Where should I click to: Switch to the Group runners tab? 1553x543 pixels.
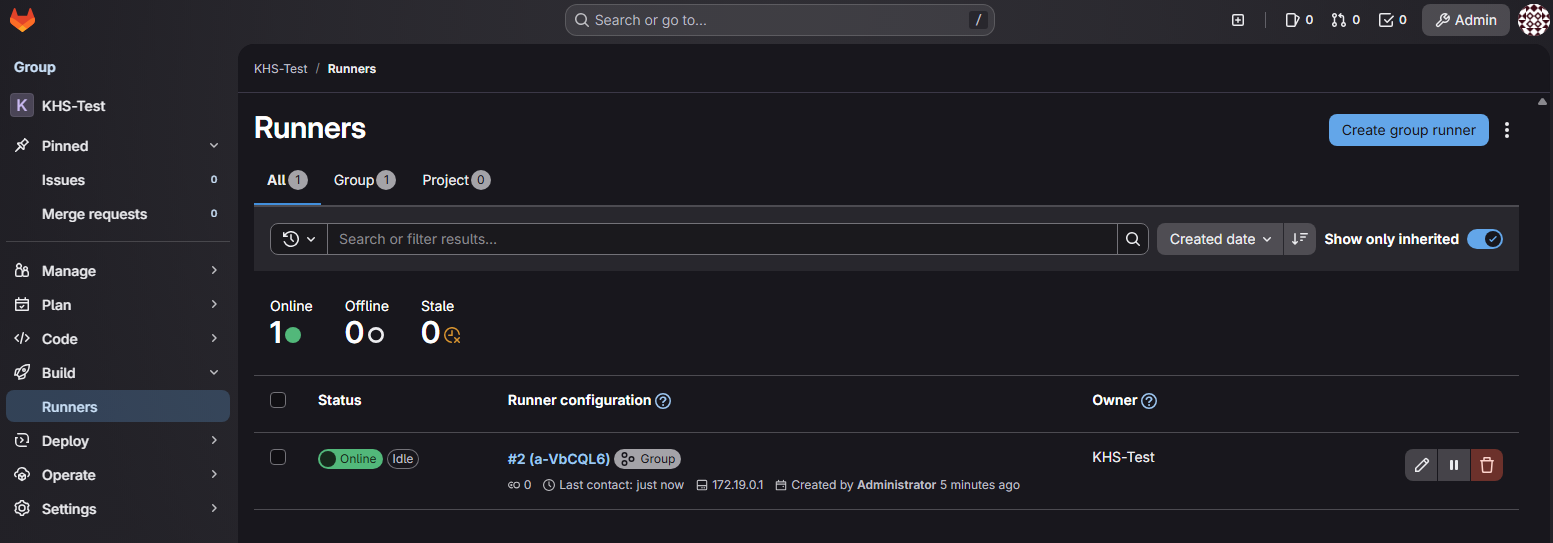[x=364, y=180]
